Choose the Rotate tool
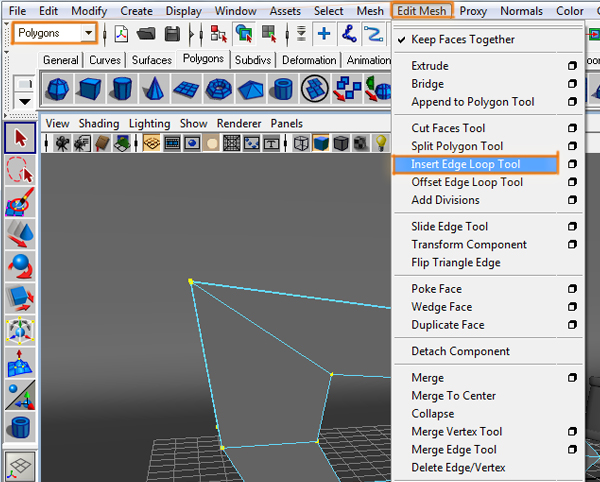 coord(21,267)
